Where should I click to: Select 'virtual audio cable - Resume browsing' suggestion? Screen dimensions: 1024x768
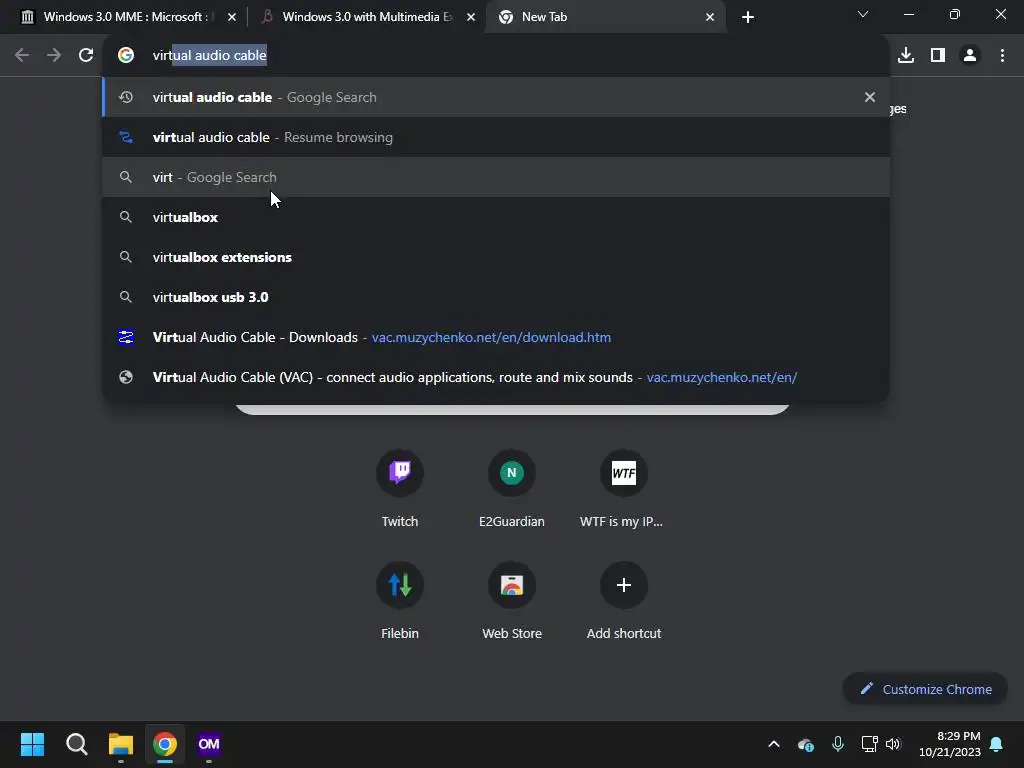(496, 137)
